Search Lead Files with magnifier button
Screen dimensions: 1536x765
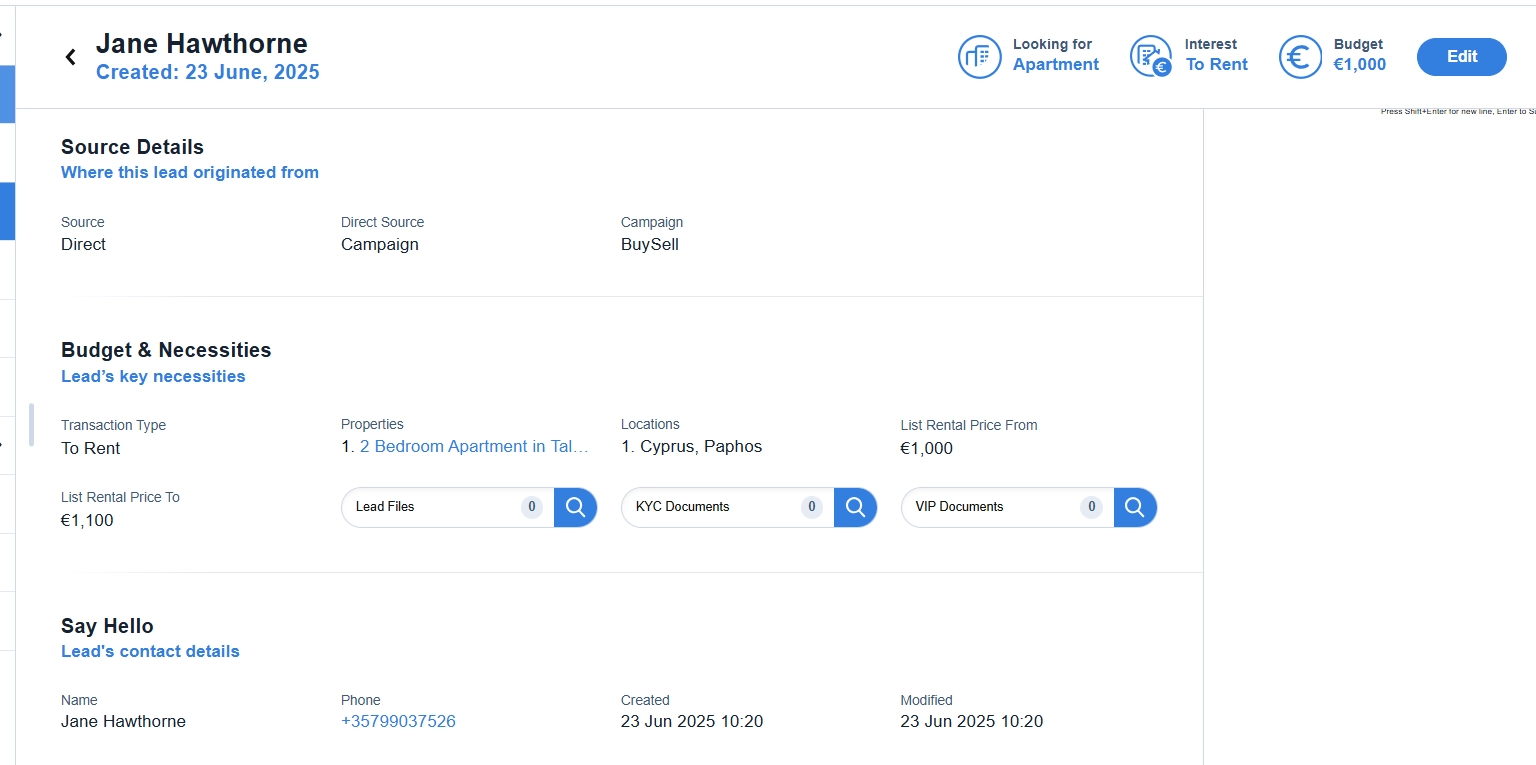pos(575,507)
